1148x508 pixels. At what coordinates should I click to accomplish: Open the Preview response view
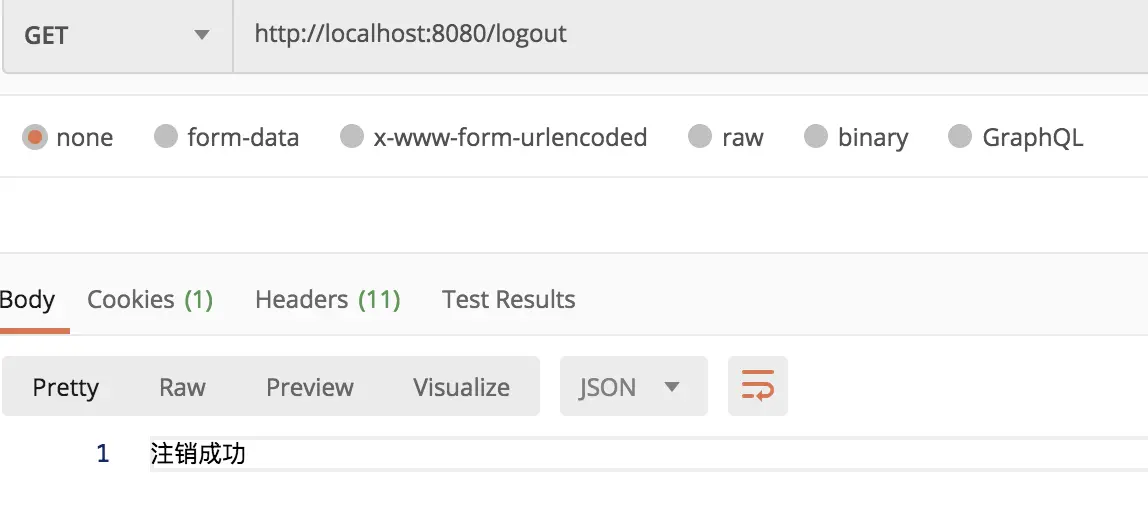tap(310, 387)
